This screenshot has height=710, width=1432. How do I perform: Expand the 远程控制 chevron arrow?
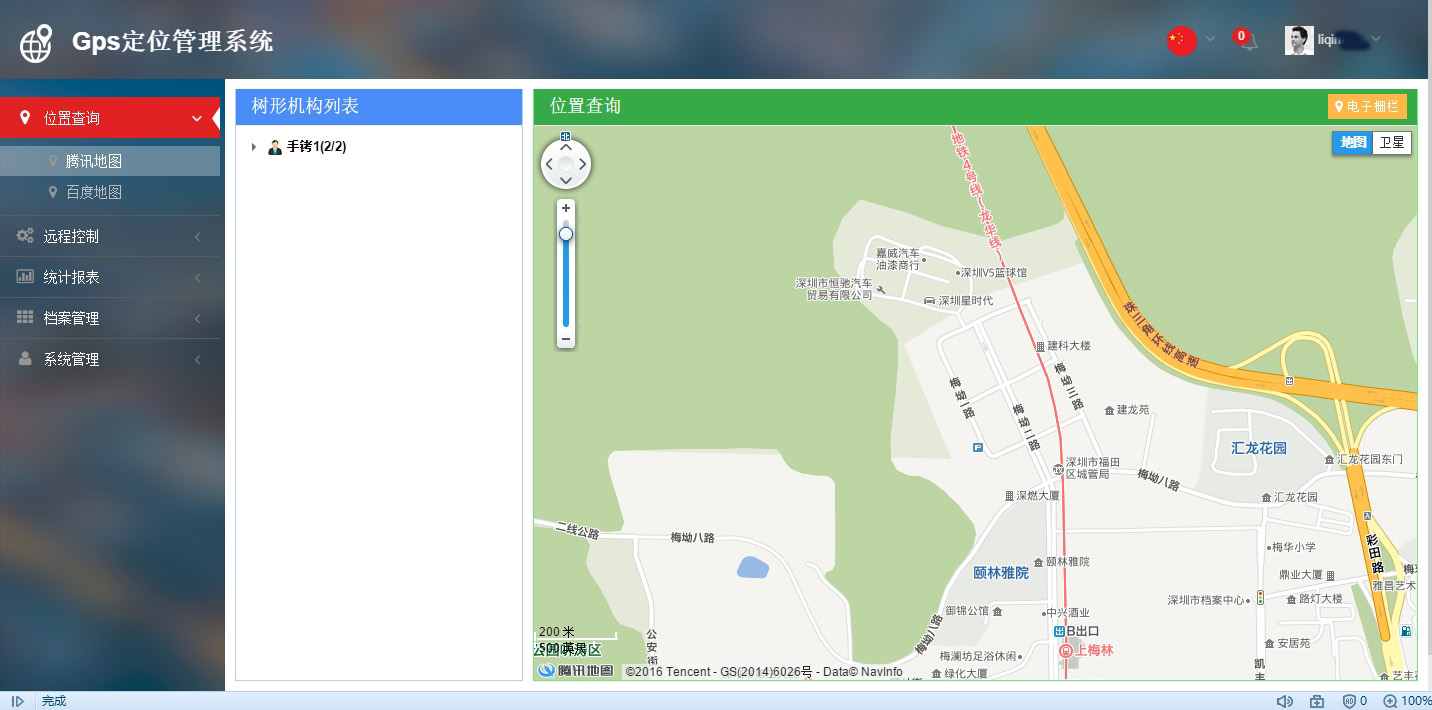pos(198,237)
